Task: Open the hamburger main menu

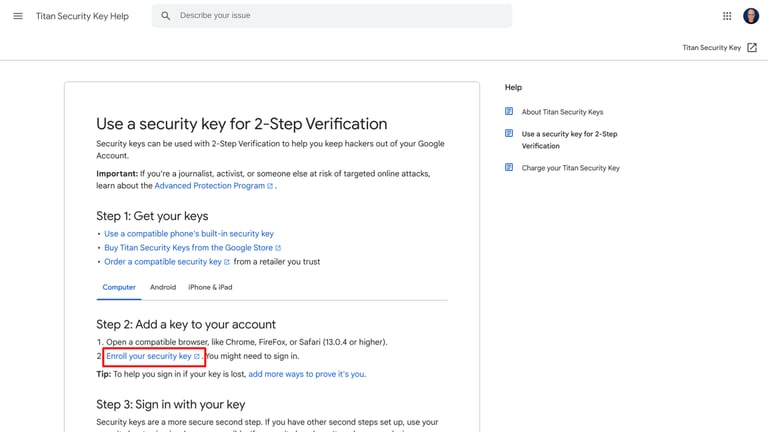Action: [18, 16]
